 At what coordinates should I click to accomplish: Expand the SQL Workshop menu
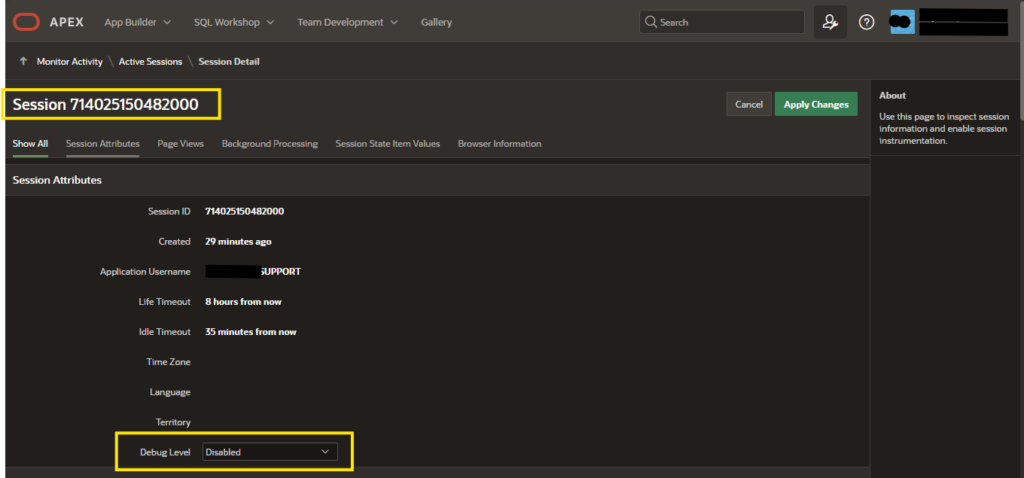(x=234, y=22)
